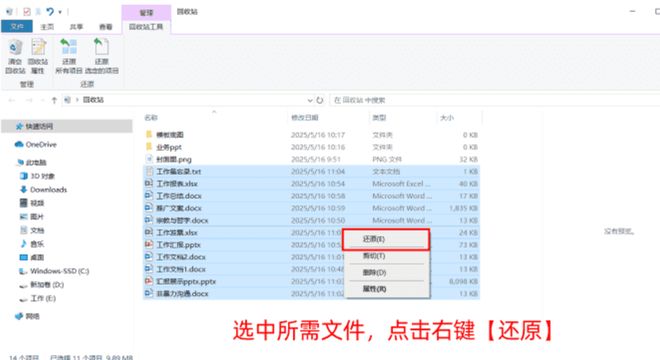Click the pptx icon of the 73 KB file
This screenshot has height=360, width=660.
click(x=149, y=245)
